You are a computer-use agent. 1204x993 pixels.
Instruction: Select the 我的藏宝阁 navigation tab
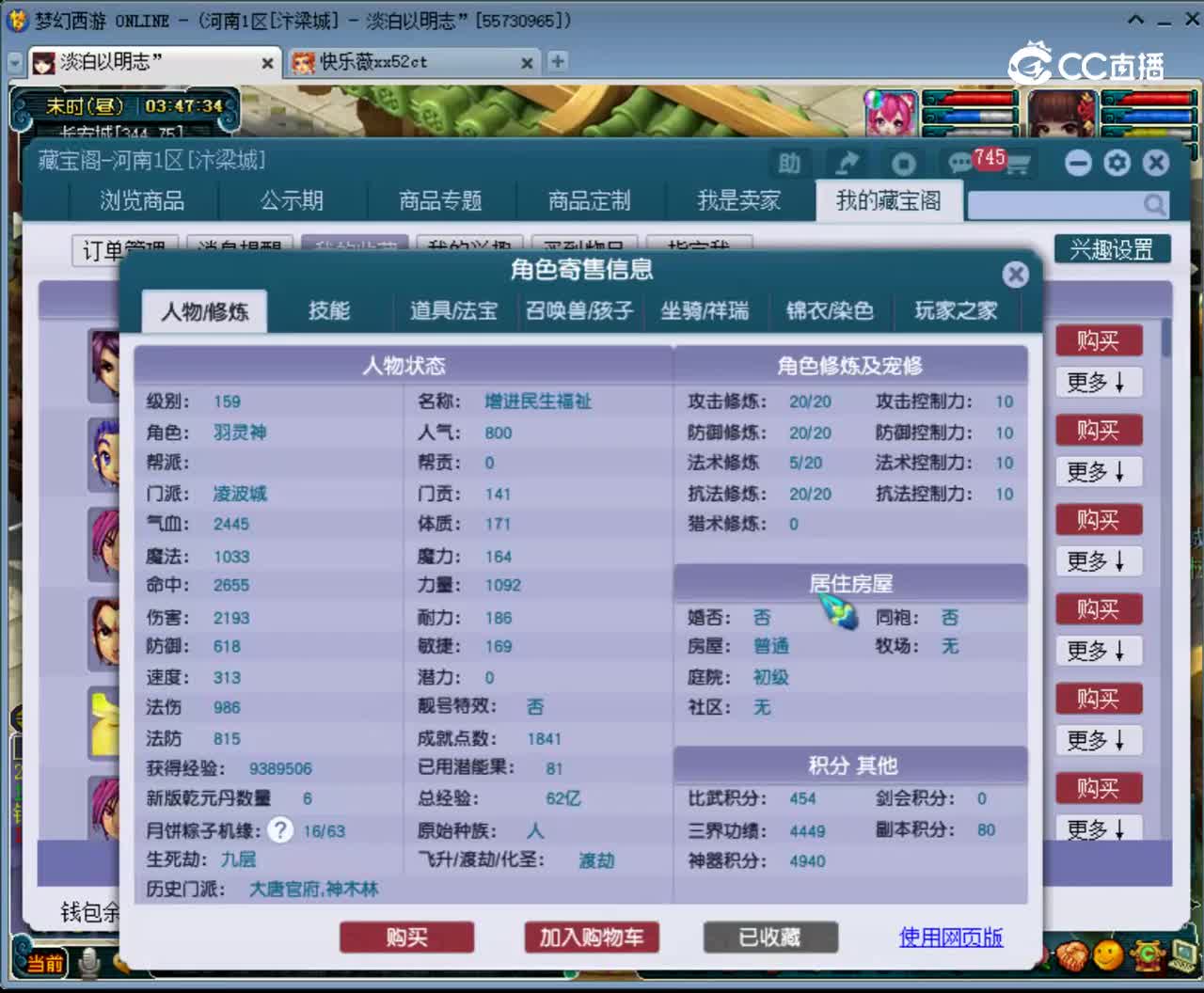[888, 200]
